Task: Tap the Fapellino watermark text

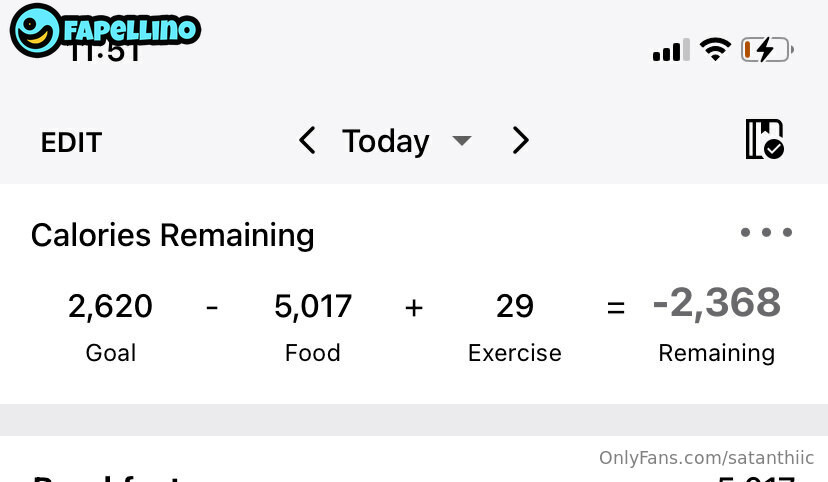Action: tap(130, 30)
